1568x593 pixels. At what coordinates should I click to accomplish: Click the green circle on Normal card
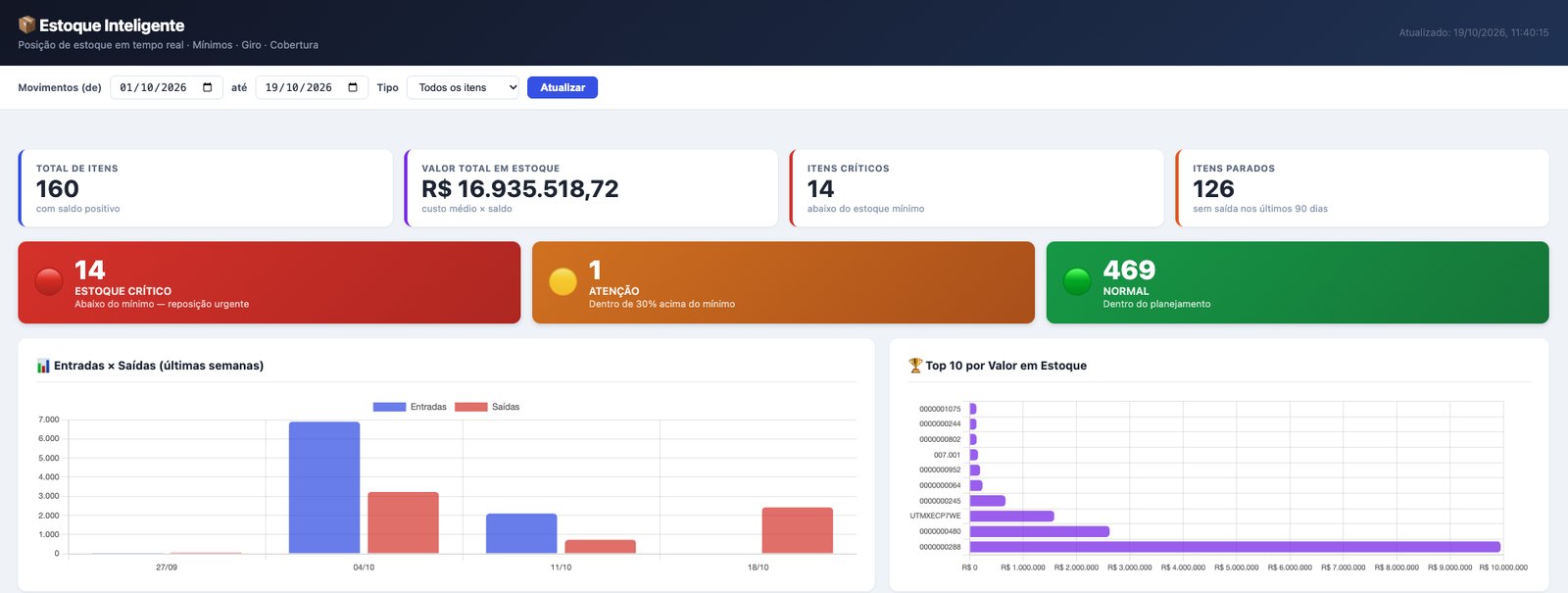pos(1077,281)
